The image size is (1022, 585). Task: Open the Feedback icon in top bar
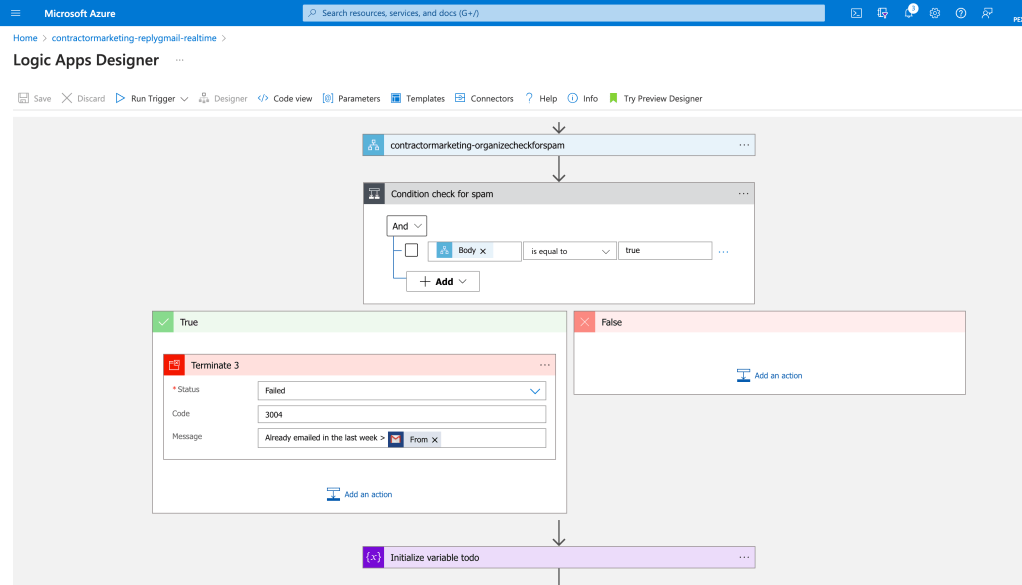[987, 13]
